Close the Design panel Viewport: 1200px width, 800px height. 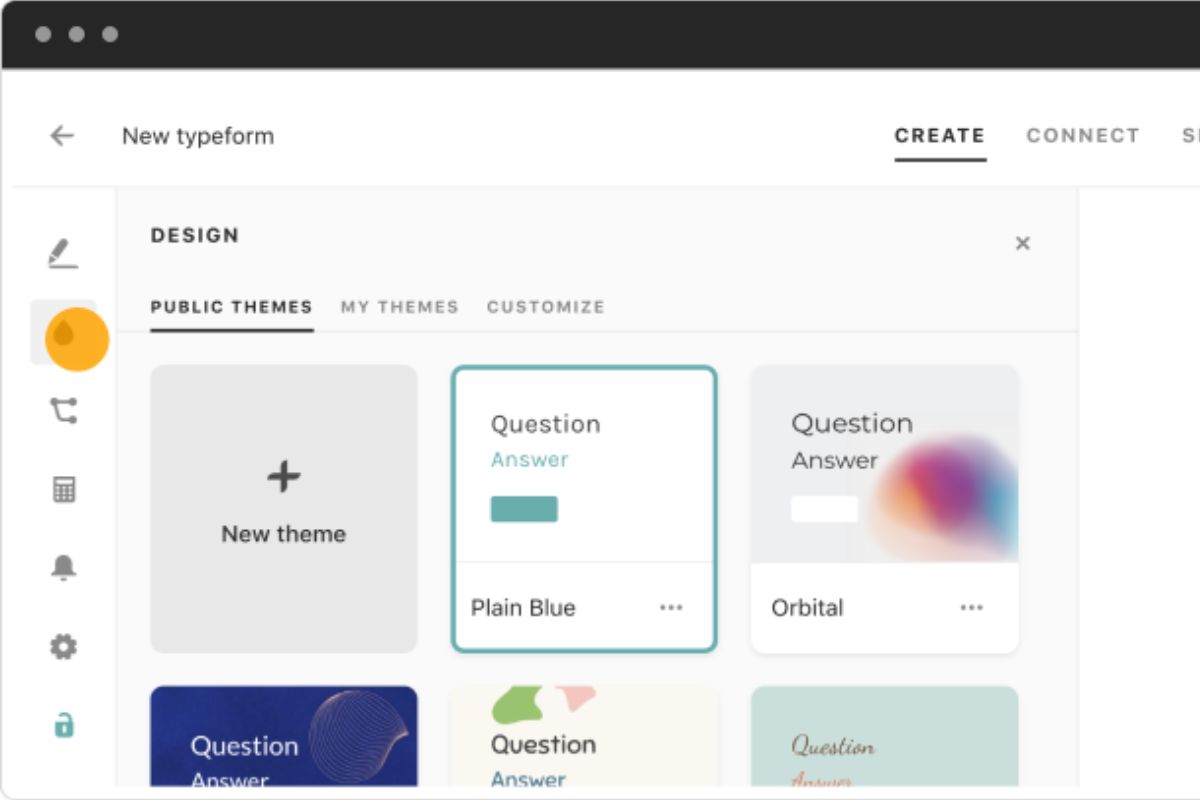pos(1023,243)
